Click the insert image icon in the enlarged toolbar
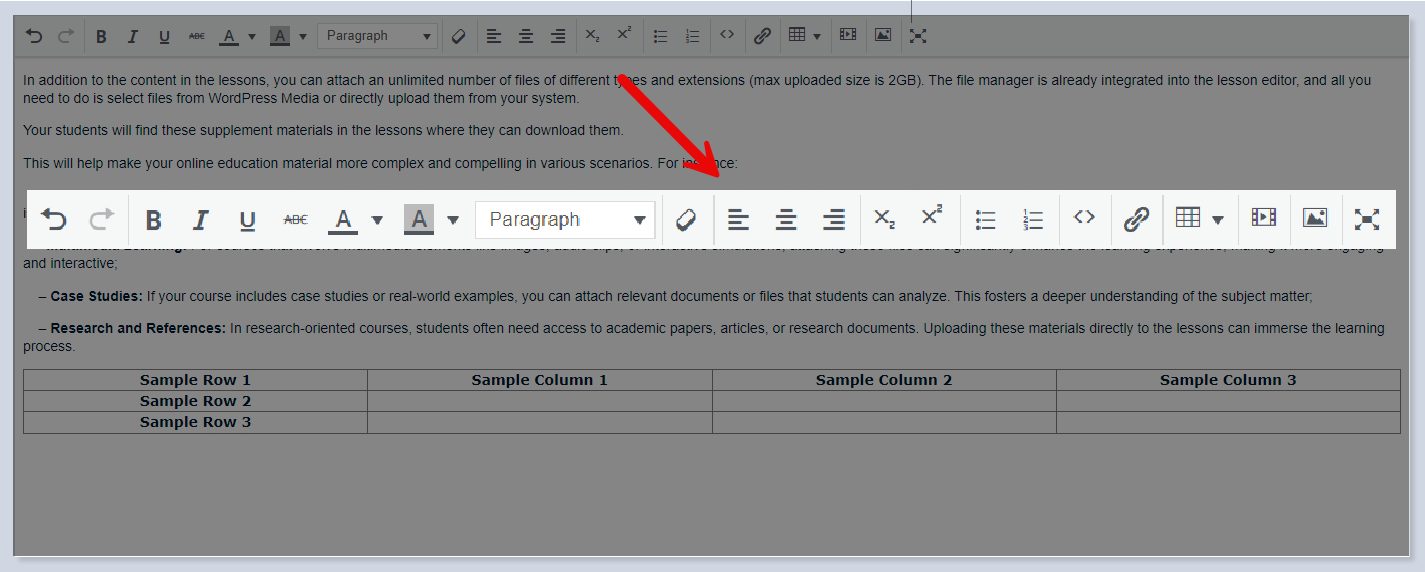The image size is (1425, 572). [1315, 218]
